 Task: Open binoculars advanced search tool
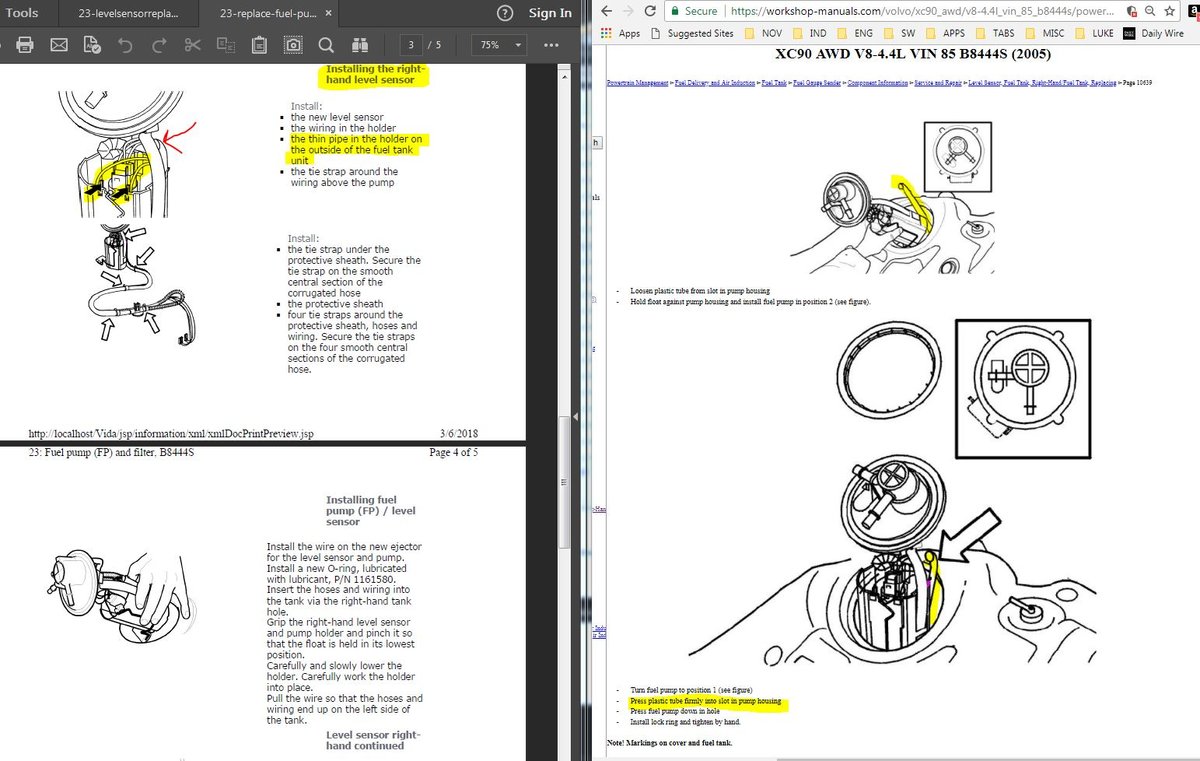pos(361,45)
